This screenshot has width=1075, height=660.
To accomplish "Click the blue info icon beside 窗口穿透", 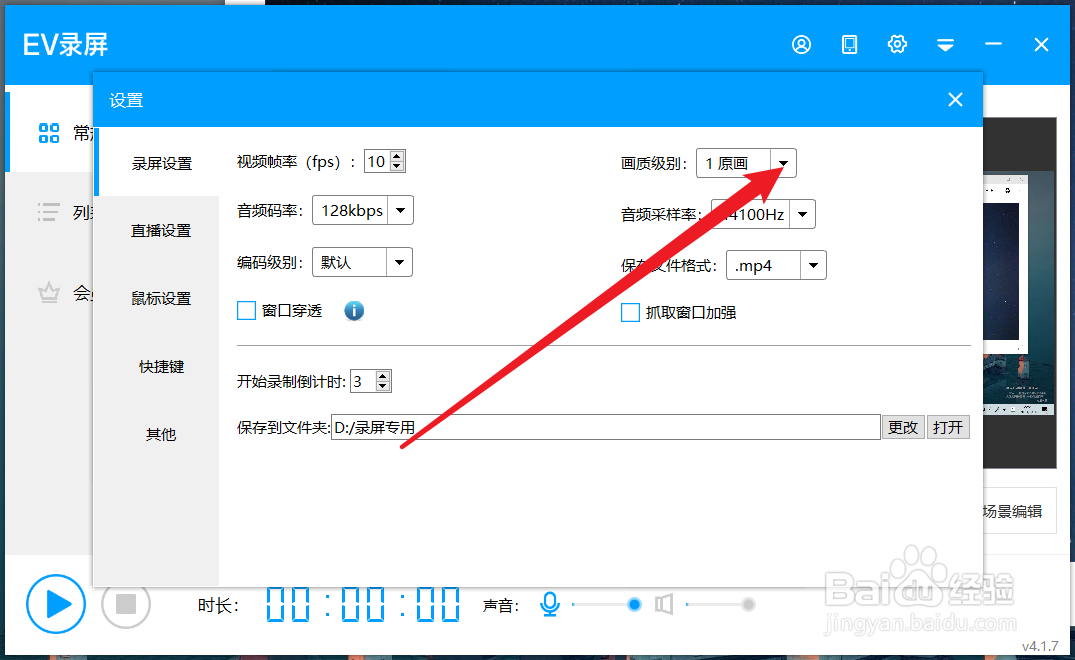I will pos(354,311).
